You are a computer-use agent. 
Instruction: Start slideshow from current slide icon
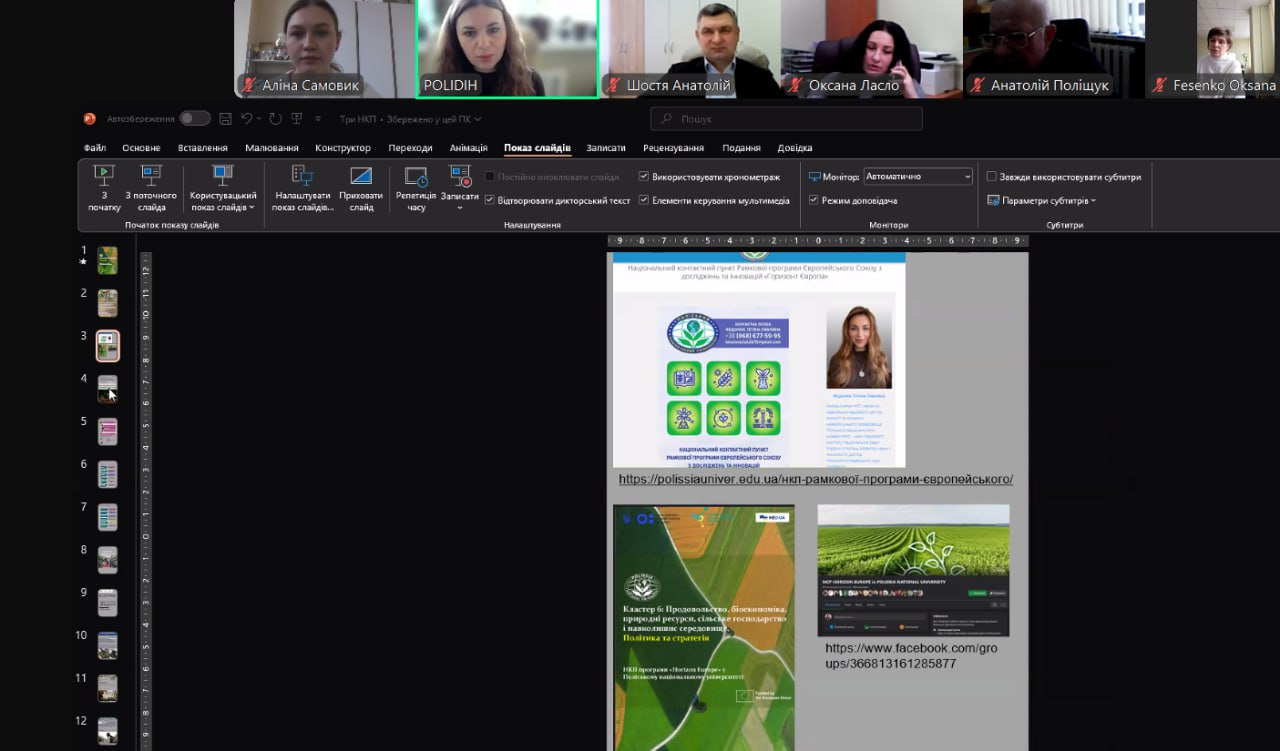point(151,176)
